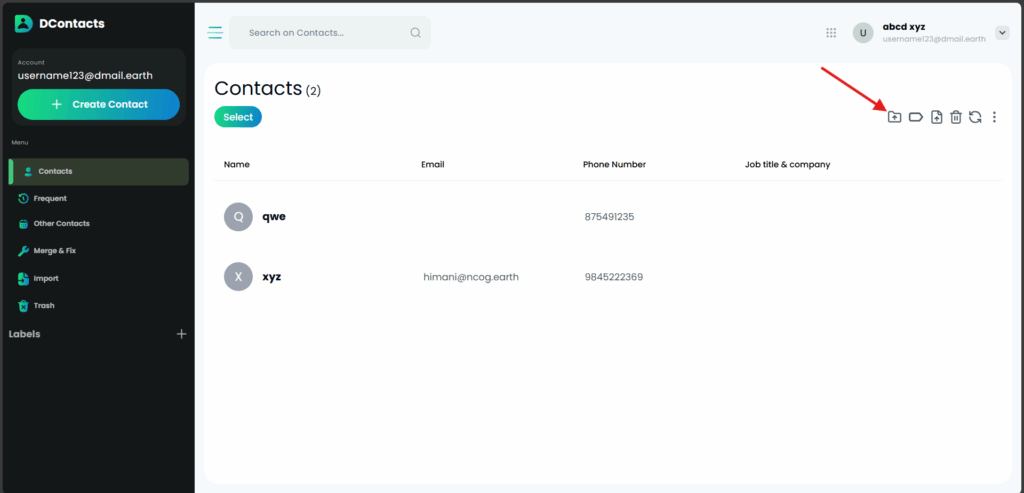Click the label tag icon in toolbar
Viewport: 1024px width, 493px height.
point(915,117)
